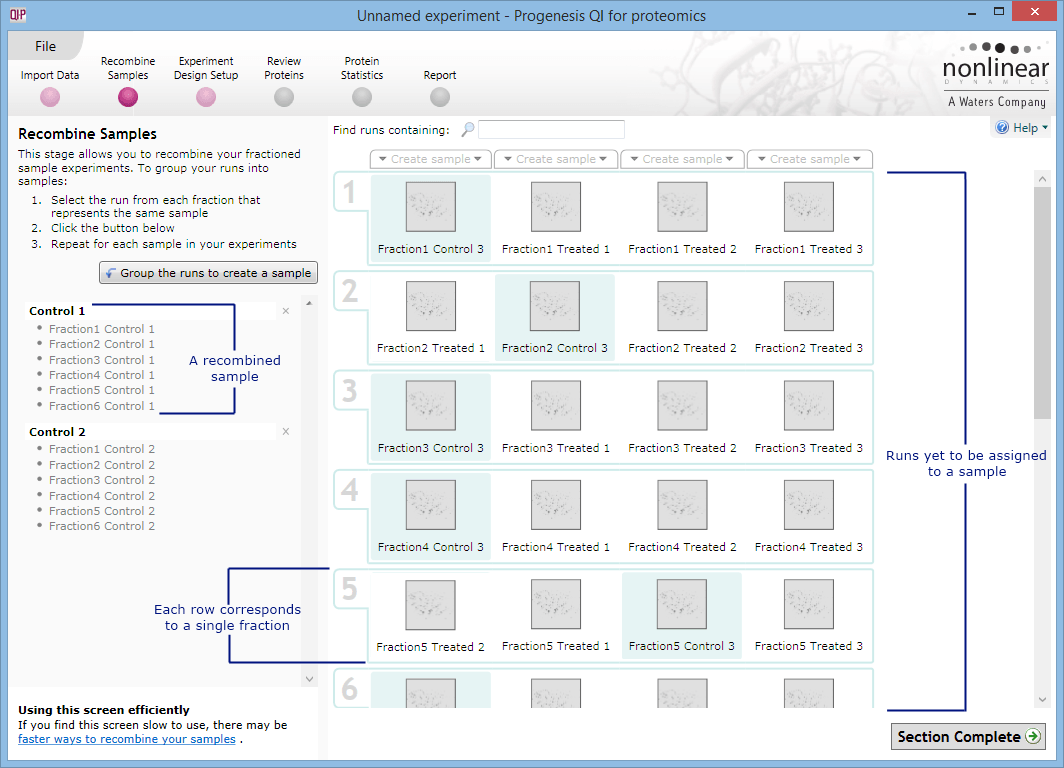1064x768 pixels.
Task: Select the Fraction2 Treated 2 run thumbnail
Action: (x=682, y=306)
